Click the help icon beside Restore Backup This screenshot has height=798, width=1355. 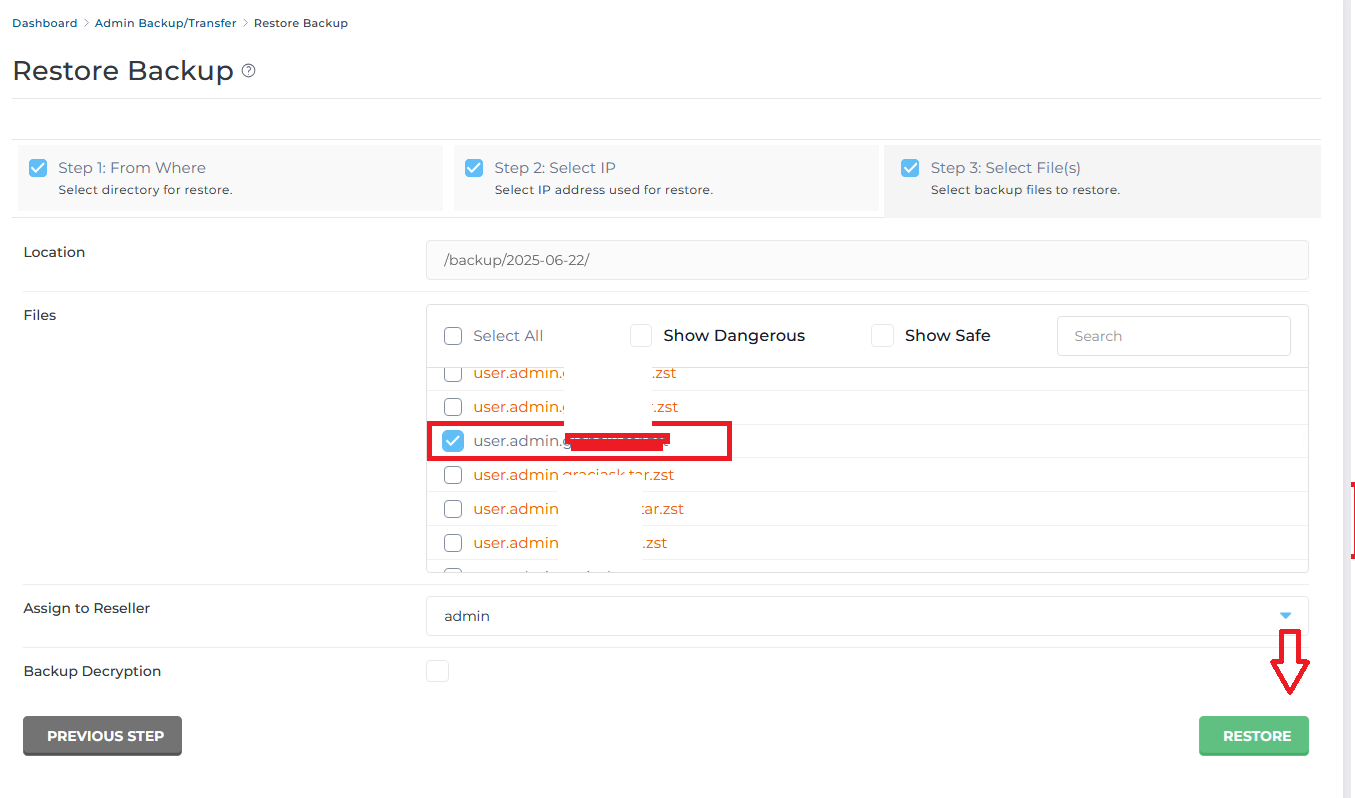point(249,71)
